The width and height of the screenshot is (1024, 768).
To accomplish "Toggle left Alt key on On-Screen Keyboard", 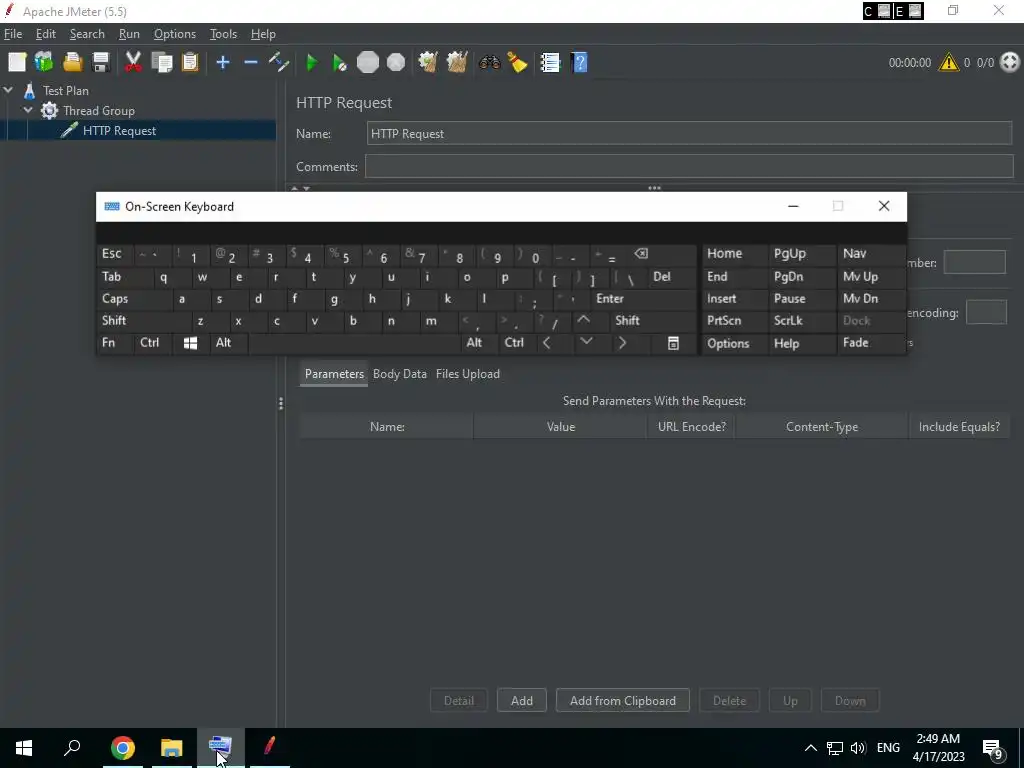I will coord(229,343).
